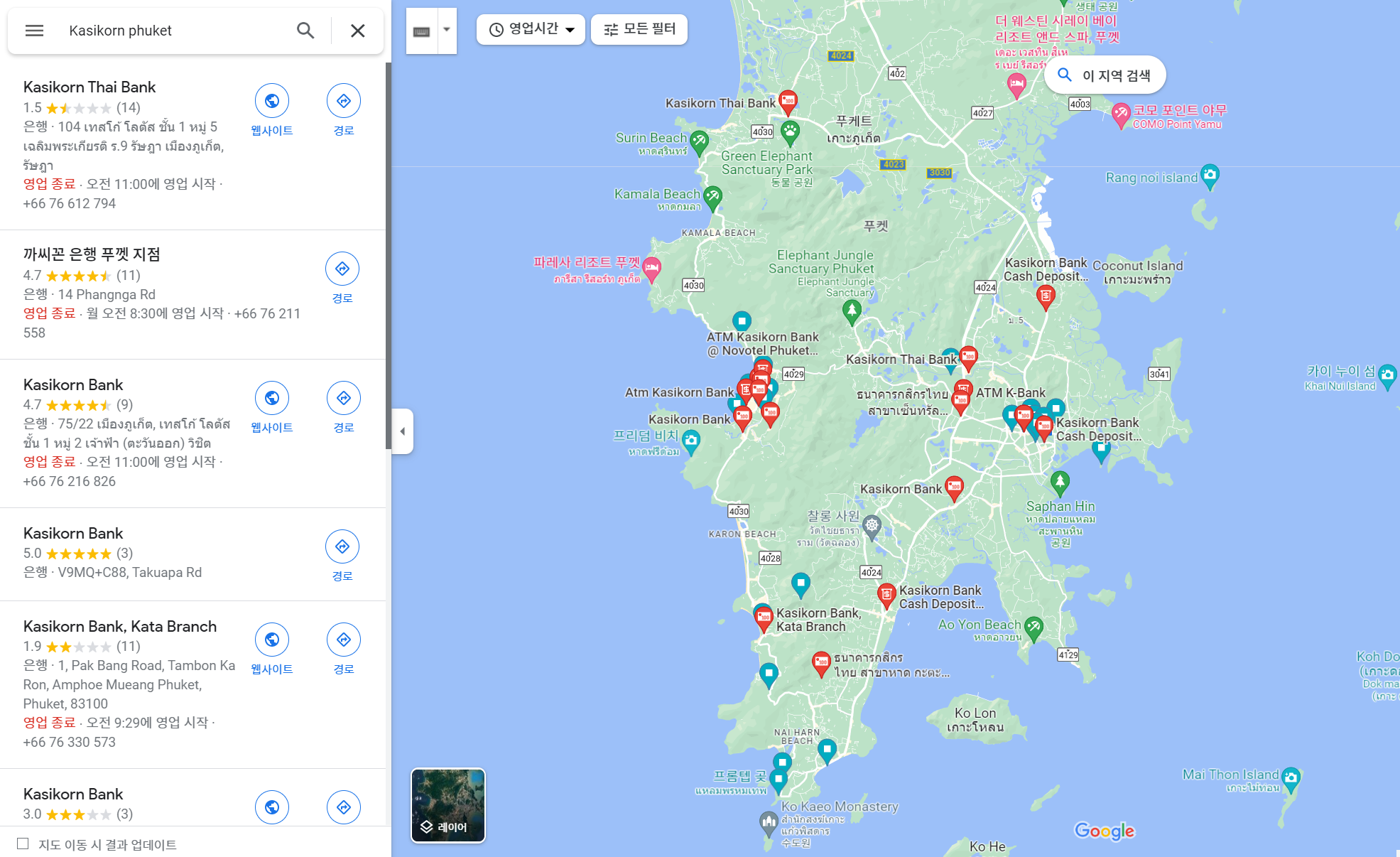This screenshot has height=857, width=1400.
Task: Toggle the on-screen keyboard icon
Action: point(422,31)
